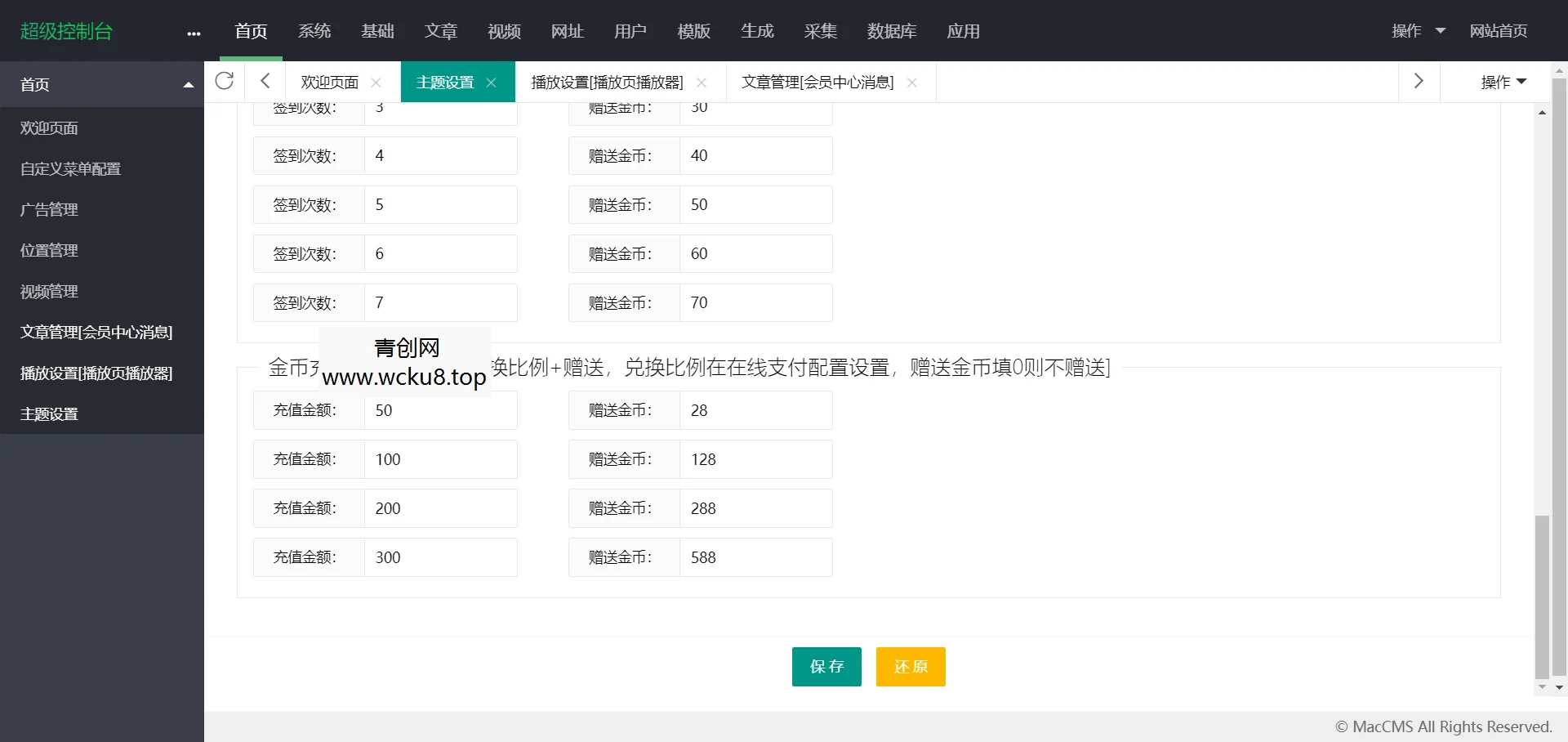Close the 文章管理[会员中心消息] tab
Screen dimensions: 1568x742
click(x=912, y=83)
